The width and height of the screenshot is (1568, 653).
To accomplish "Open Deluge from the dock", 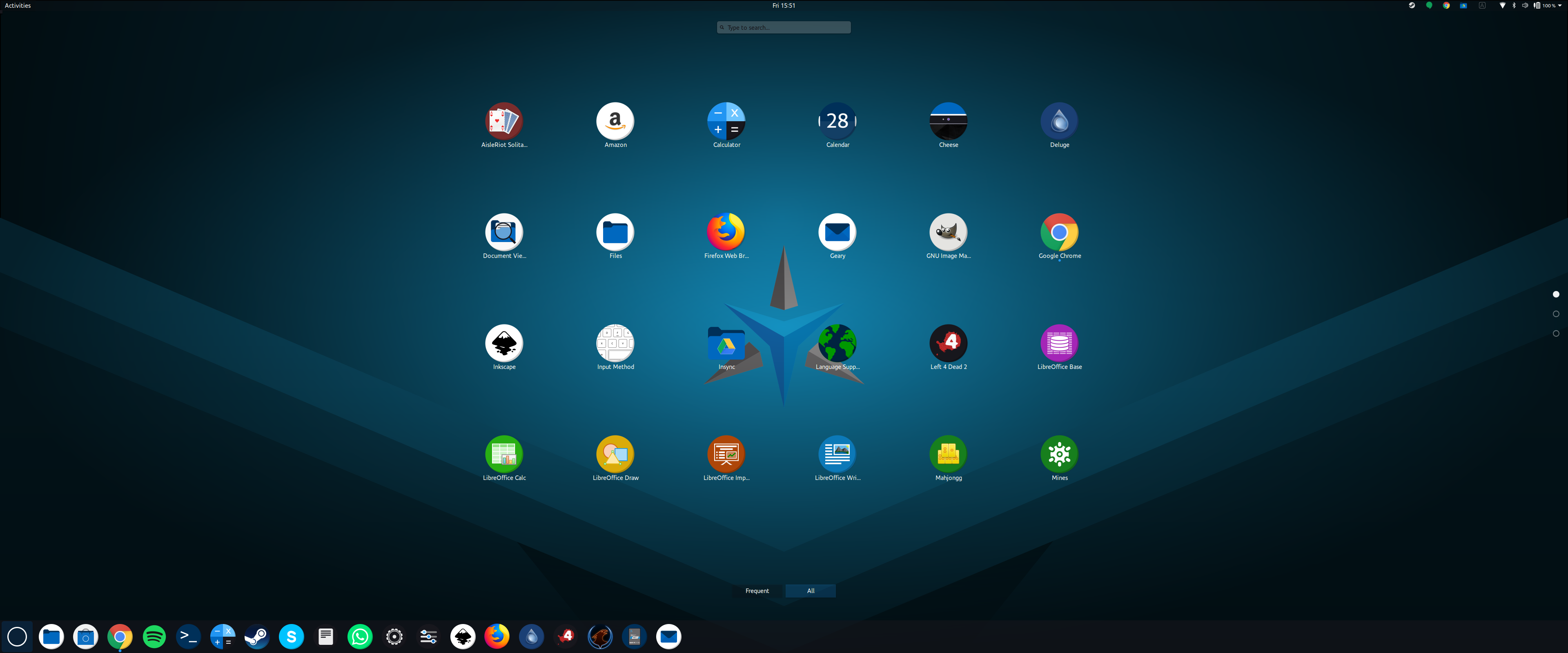I will click(x=531, y=637).
